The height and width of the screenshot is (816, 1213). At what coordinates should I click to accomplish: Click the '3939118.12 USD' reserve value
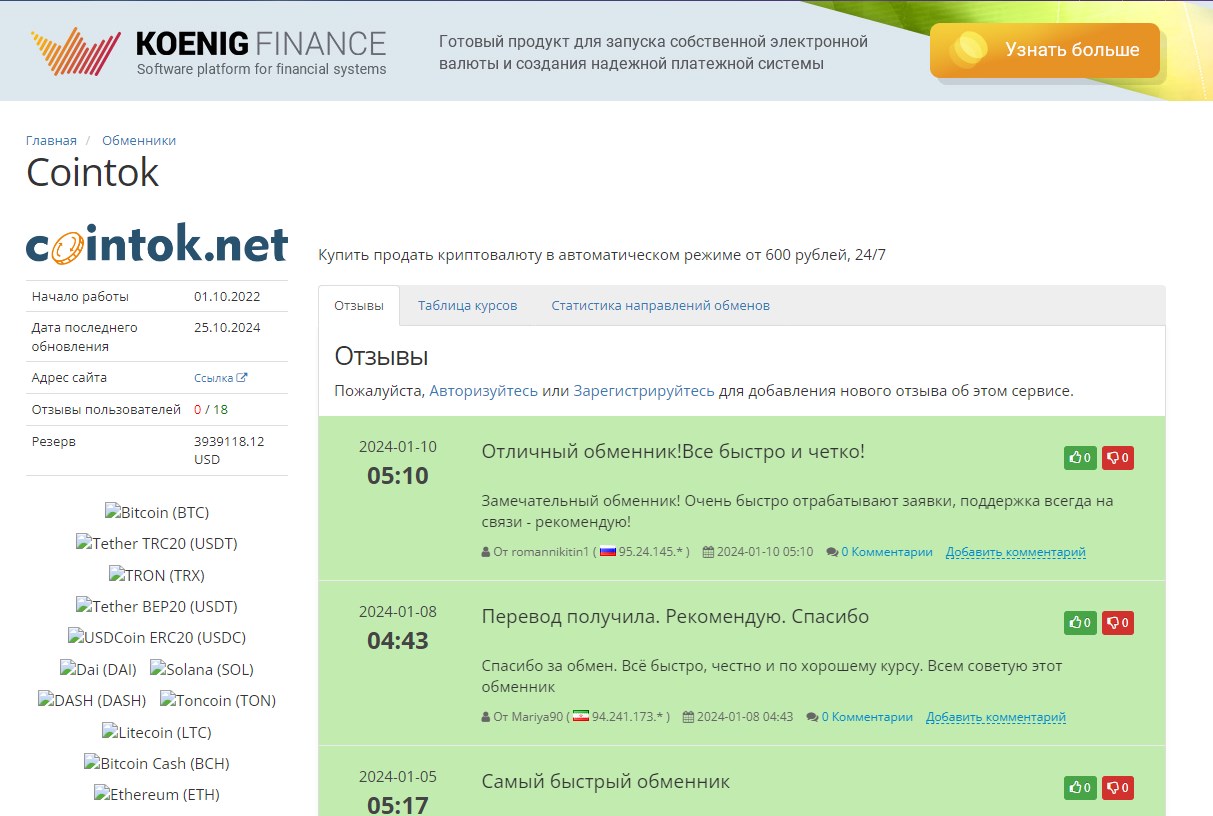pos(229,450)
